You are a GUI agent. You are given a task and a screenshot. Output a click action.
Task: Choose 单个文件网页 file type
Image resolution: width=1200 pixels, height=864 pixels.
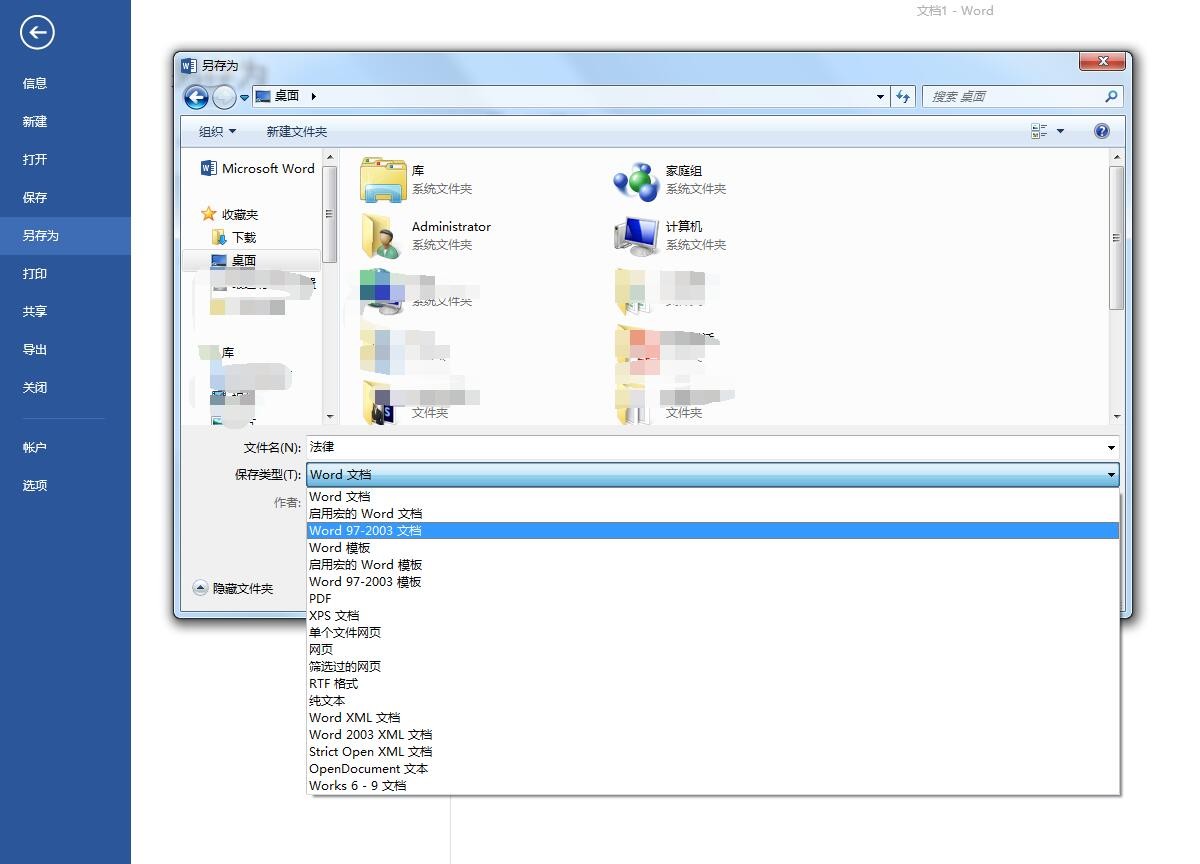(712, 632)
